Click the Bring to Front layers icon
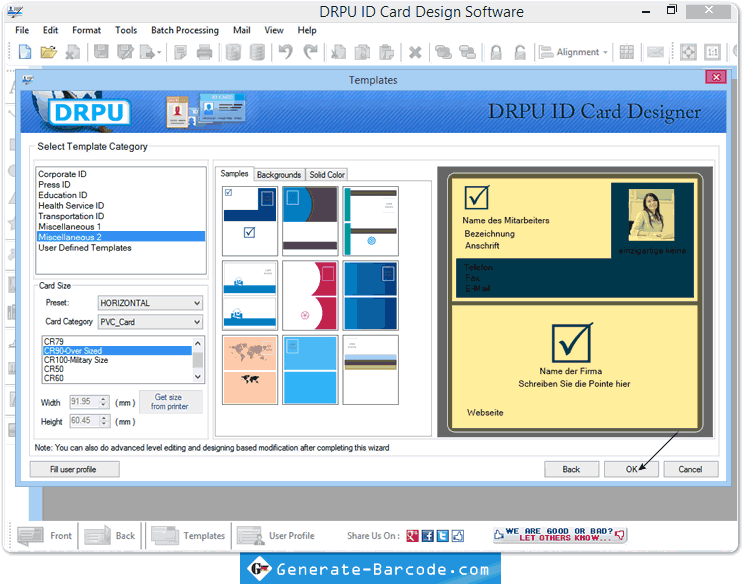The width and height of the screenshot is (744, 584). 443,52
